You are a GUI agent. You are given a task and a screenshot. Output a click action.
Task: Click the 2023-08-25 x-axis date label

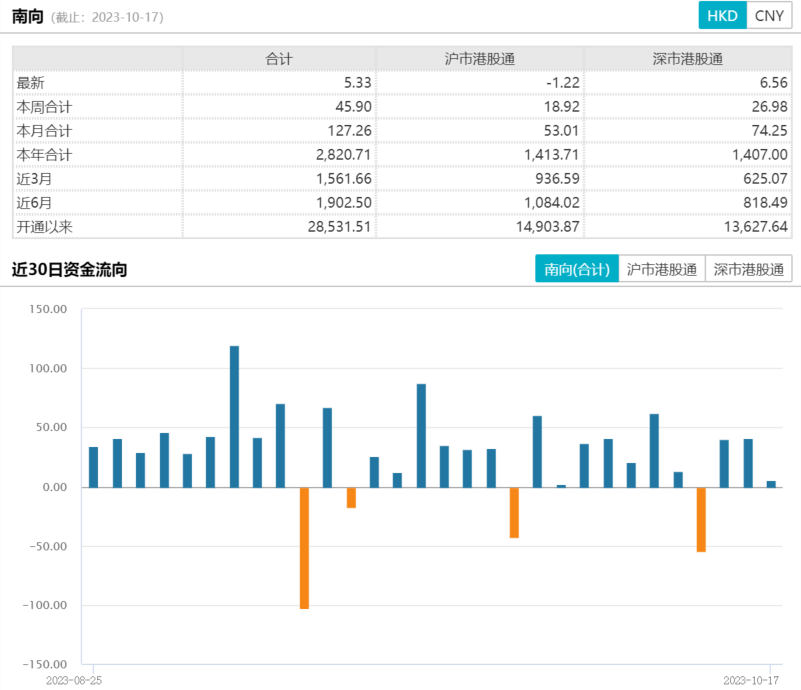pos(74,678)
